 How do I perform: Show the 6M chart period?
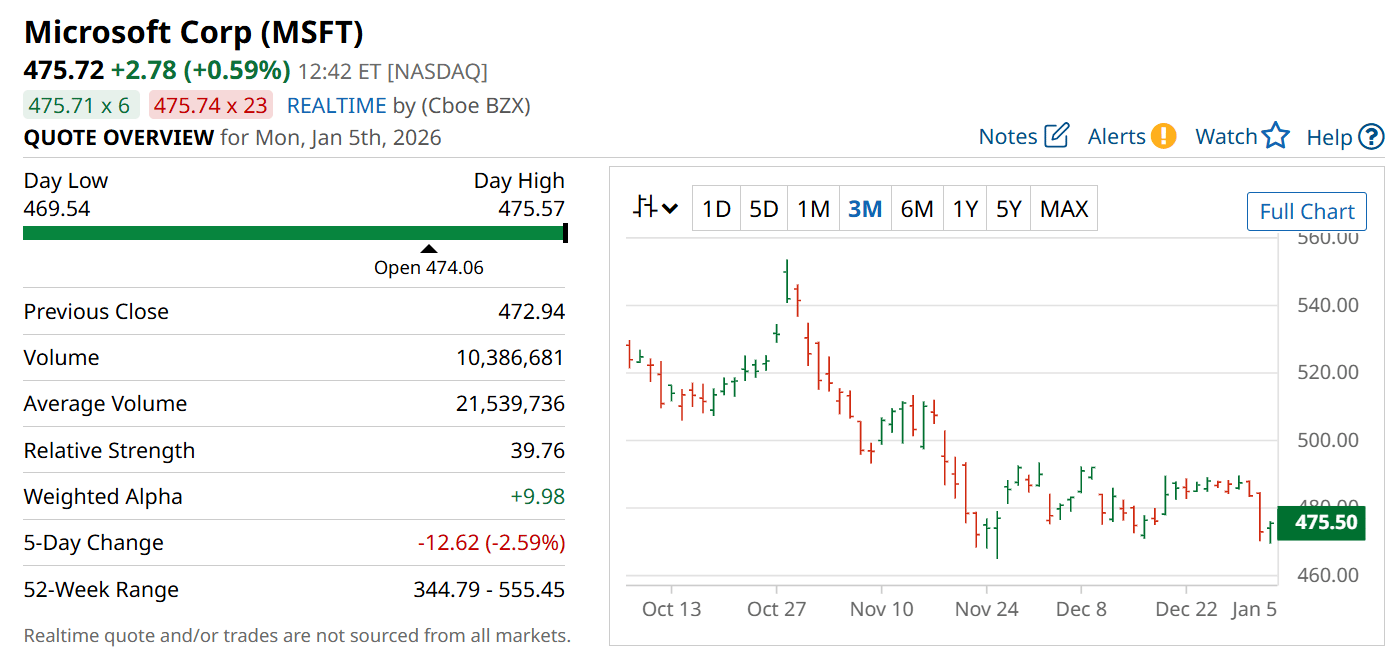coord(916,209)
